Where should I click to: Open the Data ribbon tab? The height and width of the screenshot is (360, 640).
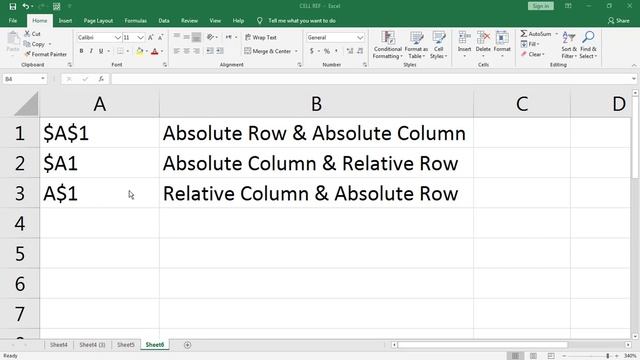[x=164, y=20]
